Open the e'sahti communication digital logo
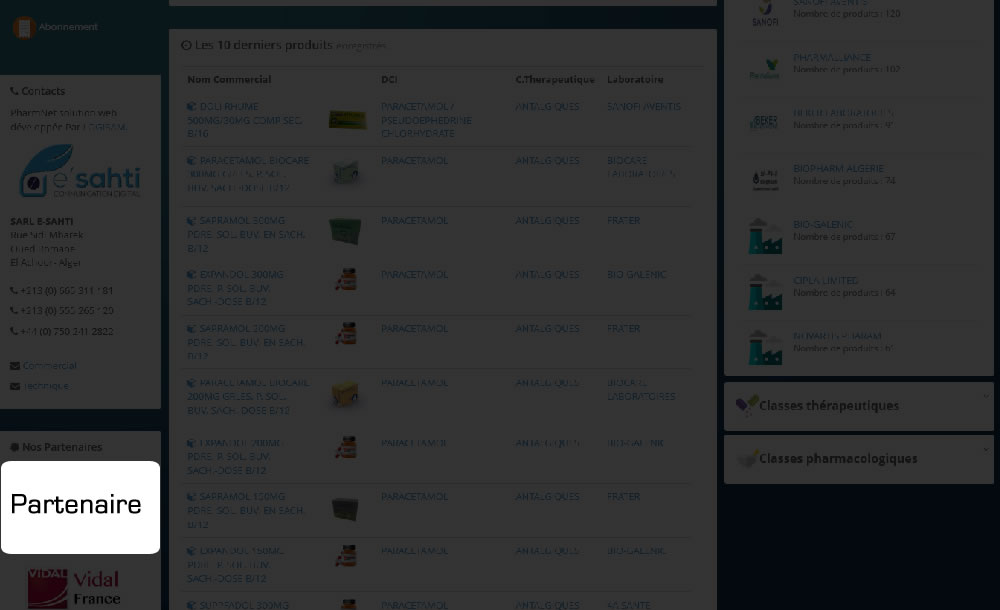1000x610 pixels. pyautogui.click(x=80, y=171)
